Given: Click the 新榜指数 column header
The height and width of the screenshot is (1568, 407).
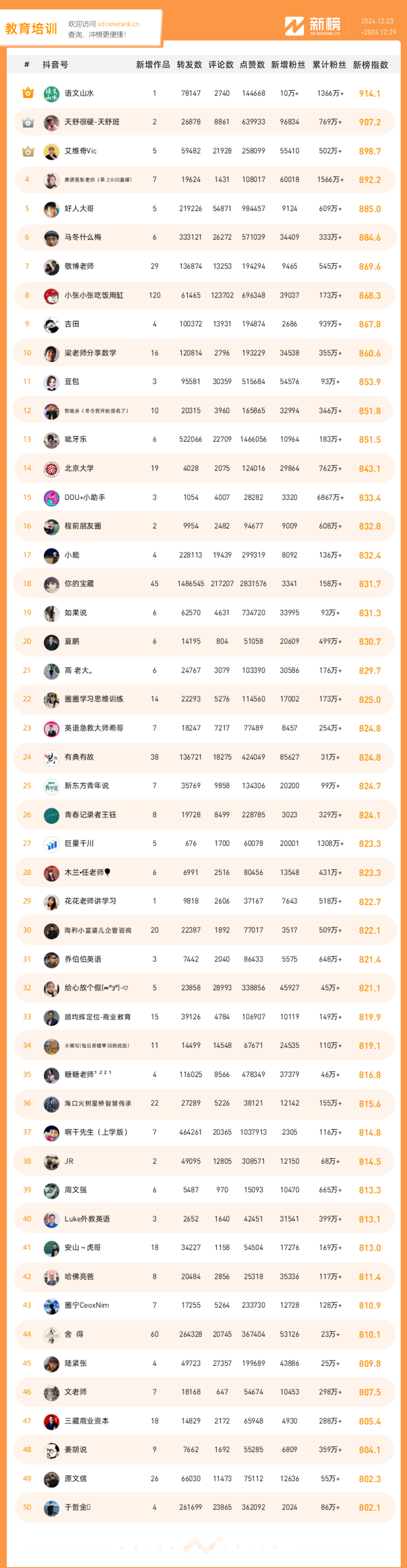Looking at the screenshot, I should 370,65.
